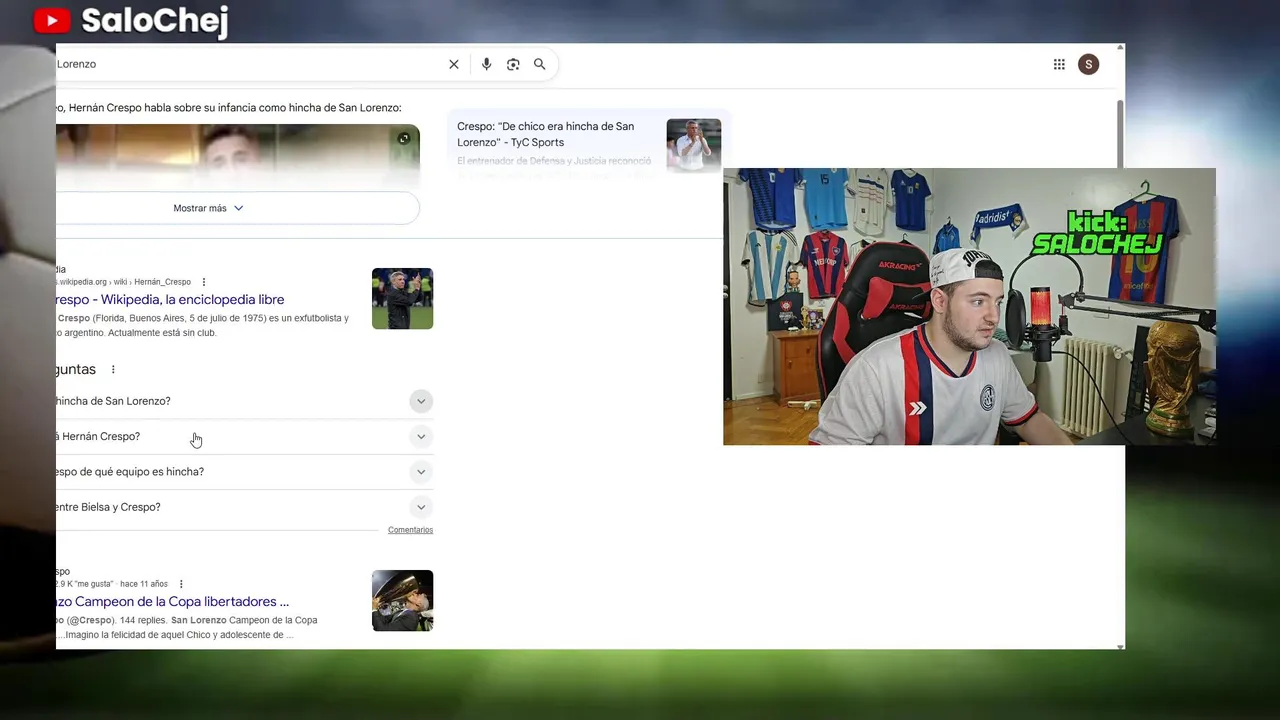1280x720 pixels.
Task: Expand the 'entre Bielsa y Crespo?' question
Action: click(244, 507)
